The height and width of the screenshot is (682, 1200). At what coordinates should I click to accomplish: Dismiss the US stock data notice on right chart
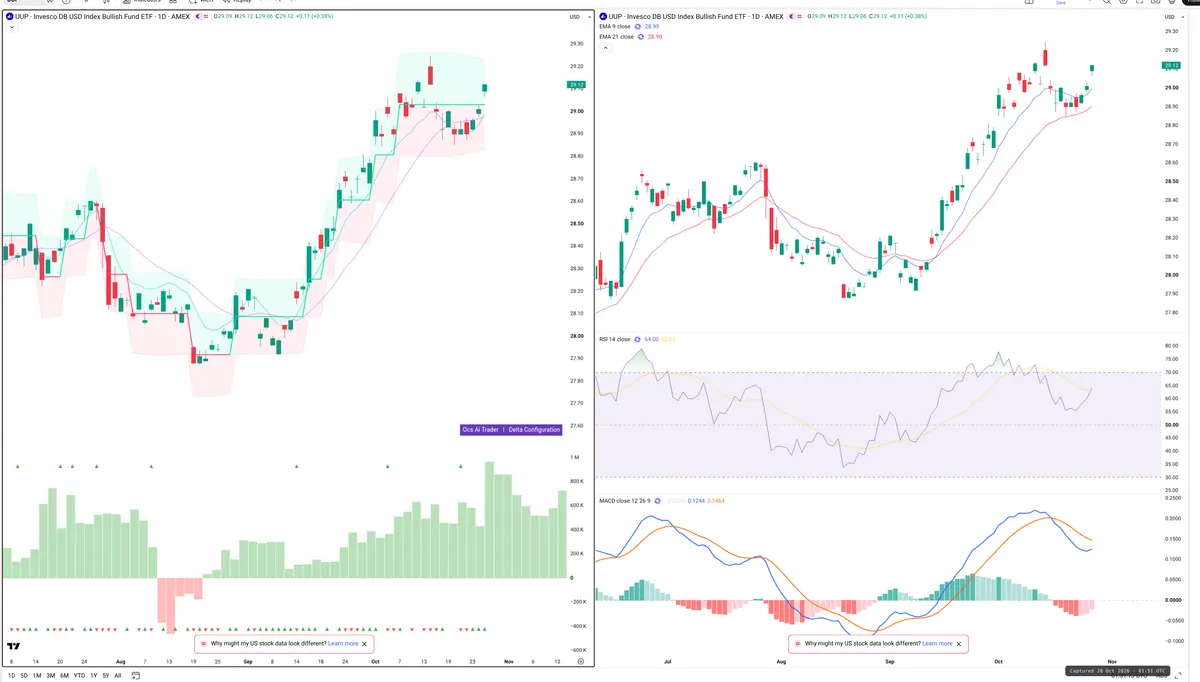click(x=959, y=644)
